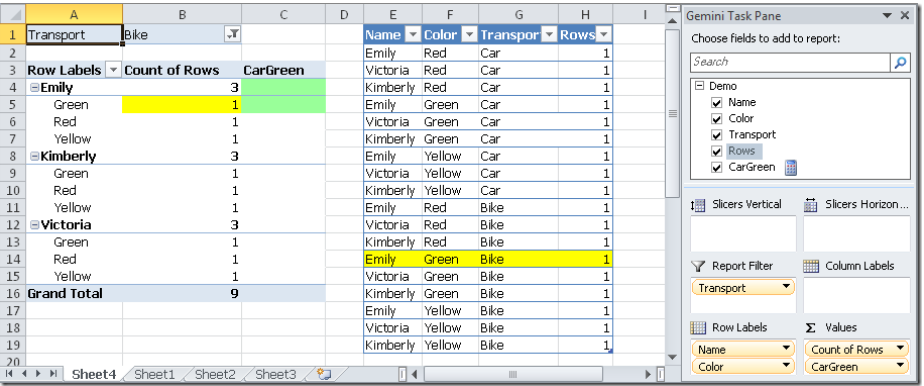Open Color row label field dropdown

(x=786, y=367)
